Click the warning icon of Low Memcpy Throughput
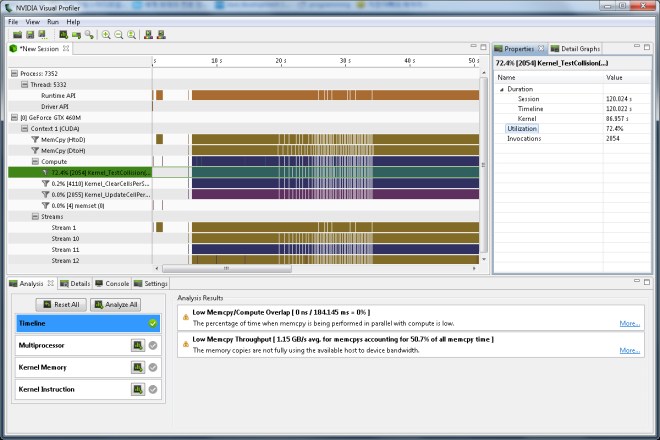 coord(186,344)
